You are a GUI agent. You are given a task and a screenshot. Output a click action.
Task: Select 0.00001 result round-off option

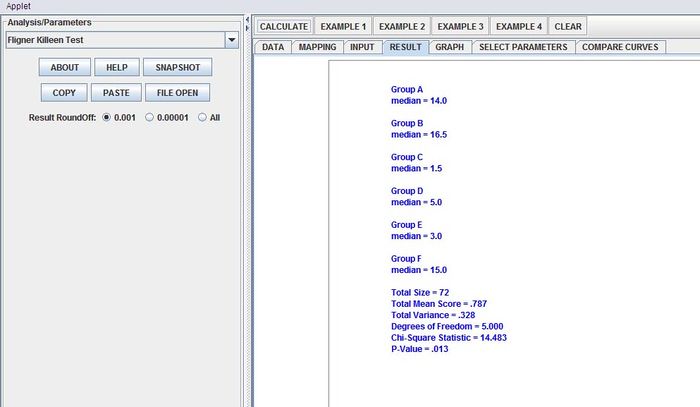151,117
